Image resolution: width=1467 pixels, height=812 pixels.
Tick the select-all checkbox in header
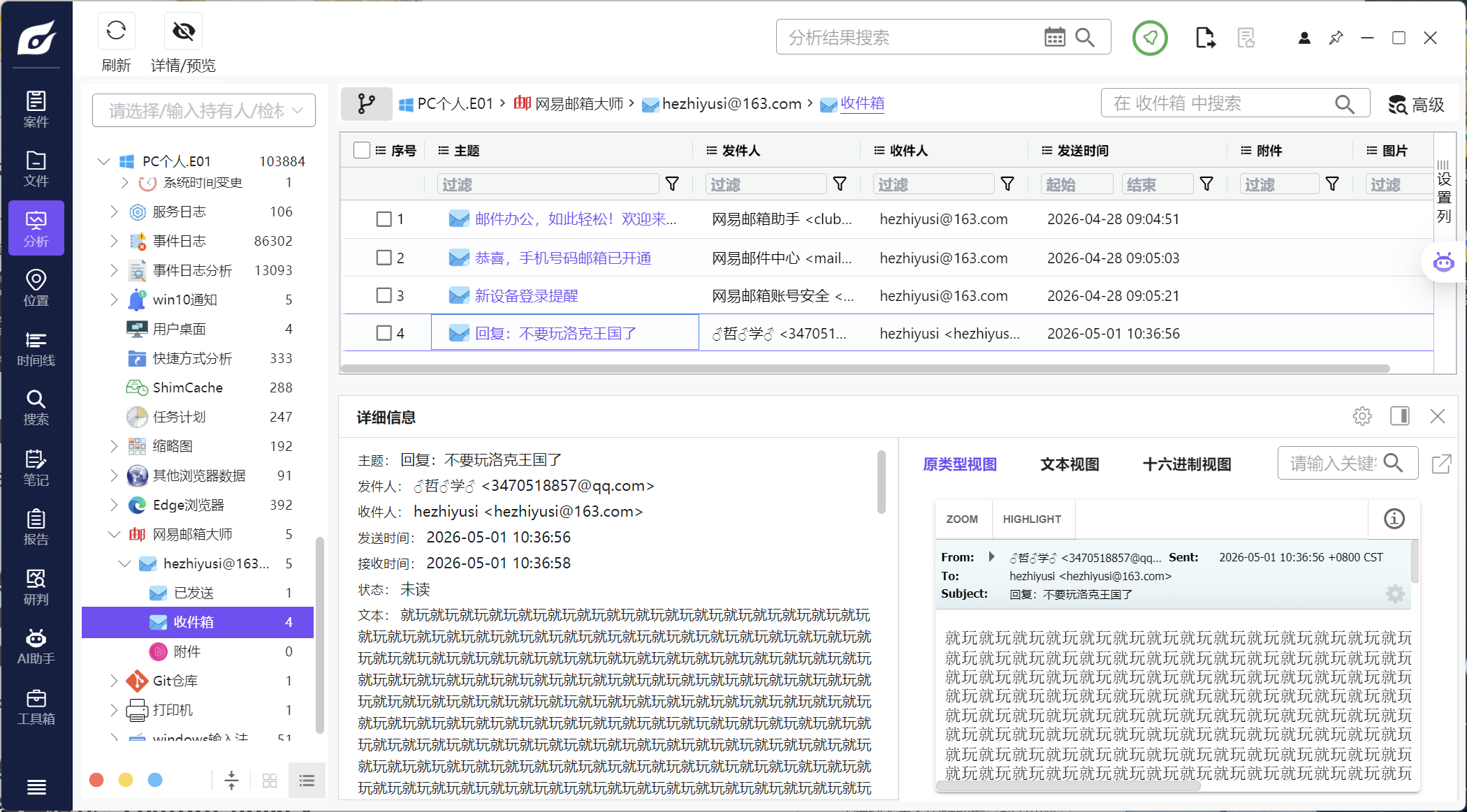point(361,150)
